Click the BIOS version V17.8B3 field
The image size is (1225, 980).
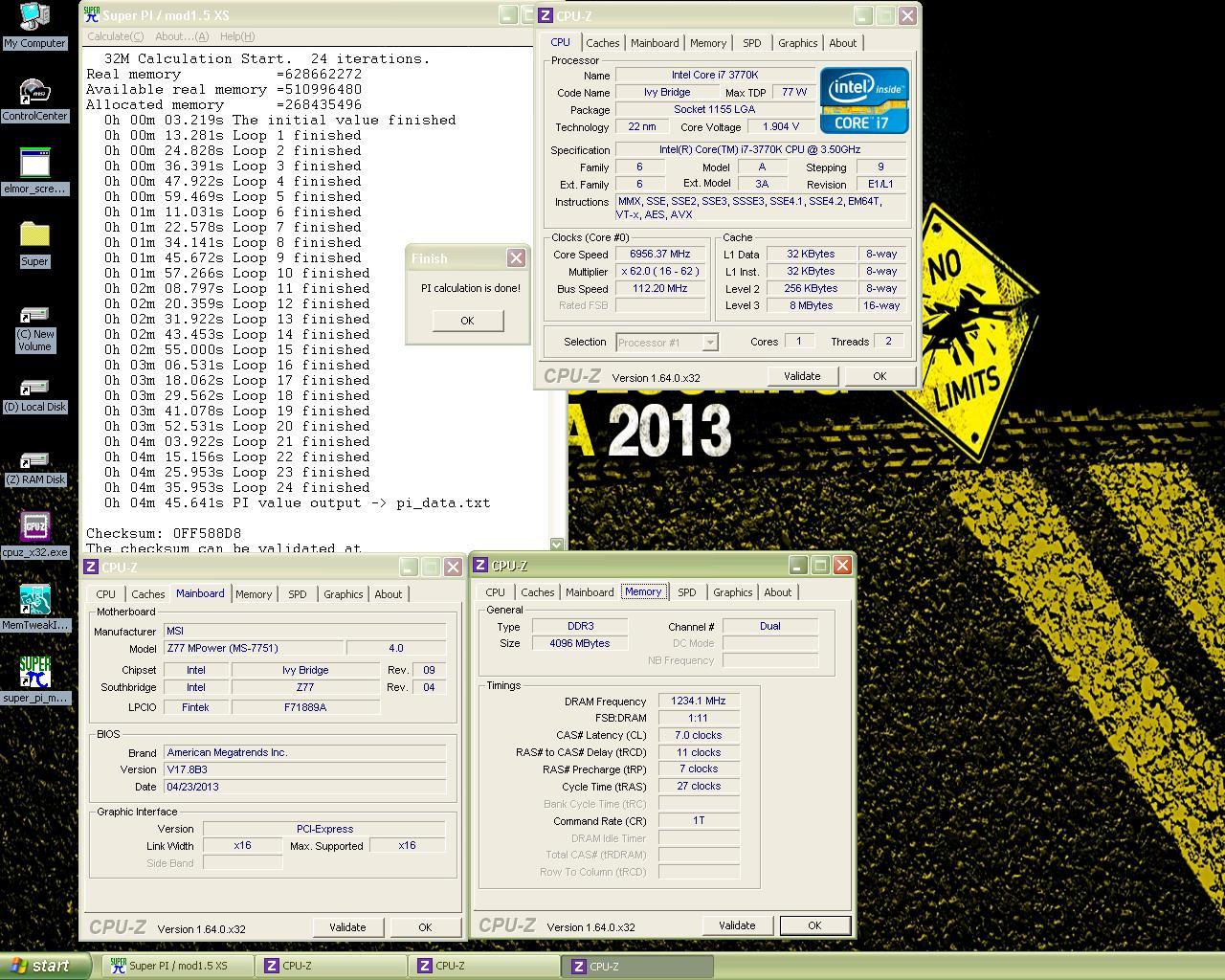(304, 769)
